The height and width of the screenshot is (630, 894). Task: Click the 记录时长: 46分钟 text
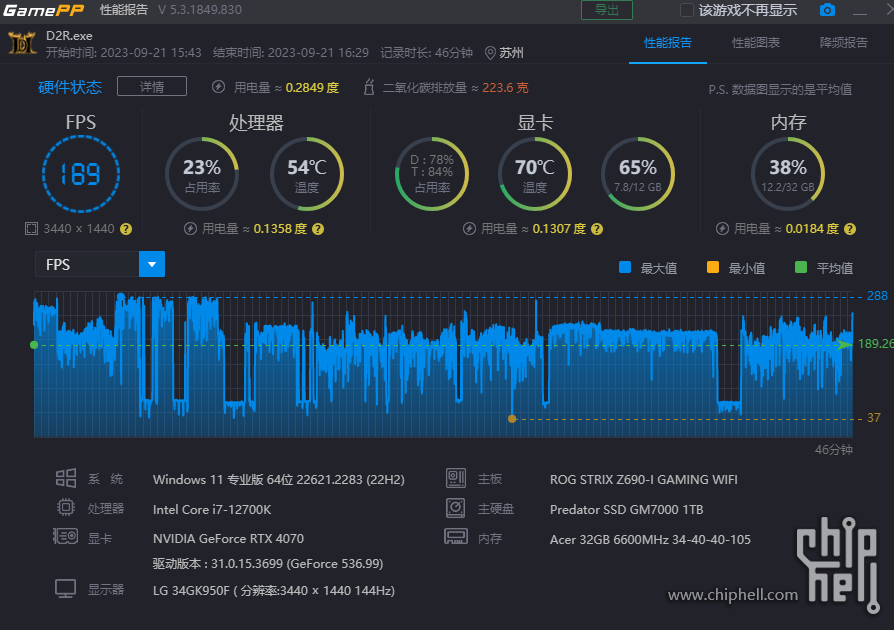426,53
